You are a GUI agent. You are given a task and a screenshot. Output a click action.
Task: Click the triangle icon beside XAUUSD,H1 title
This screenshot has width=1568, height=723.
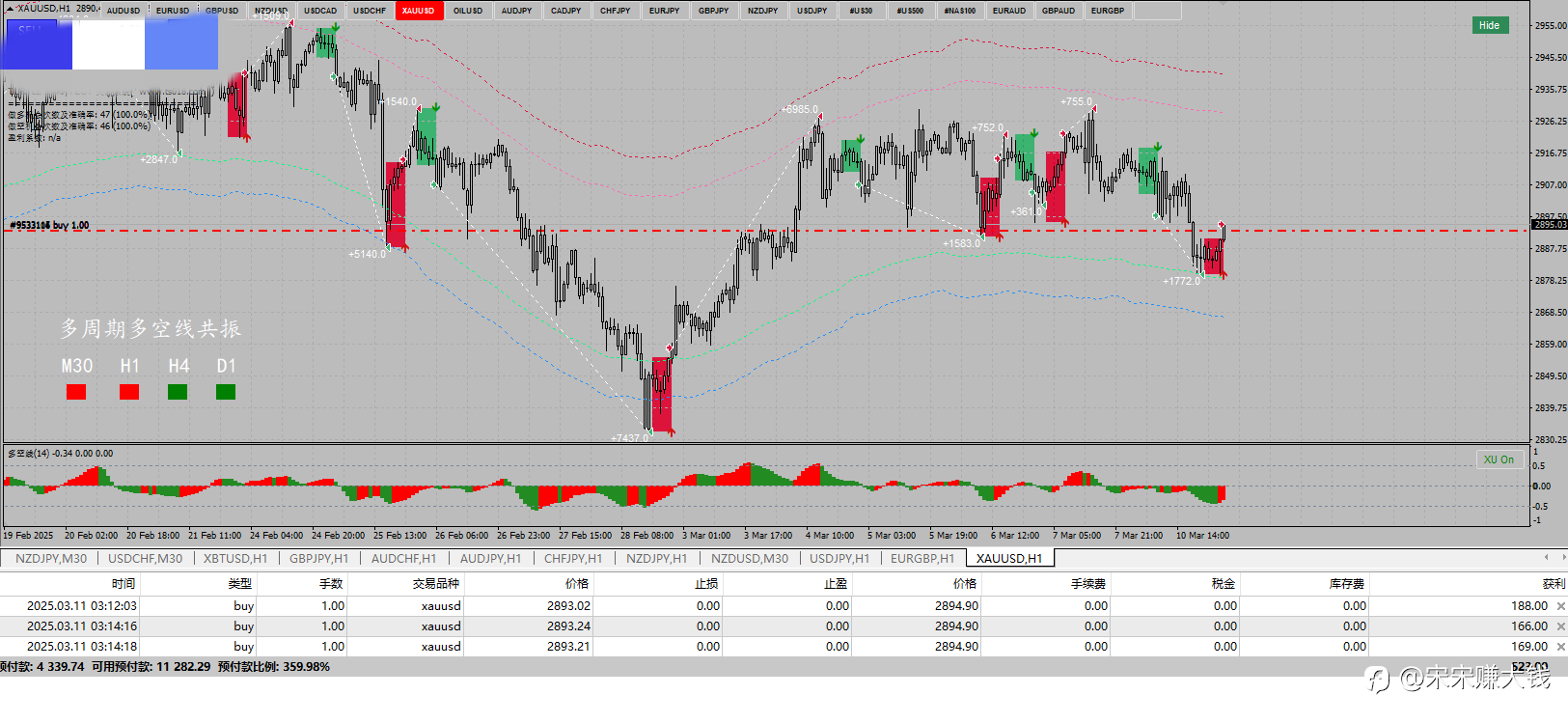tap(11, 8)
